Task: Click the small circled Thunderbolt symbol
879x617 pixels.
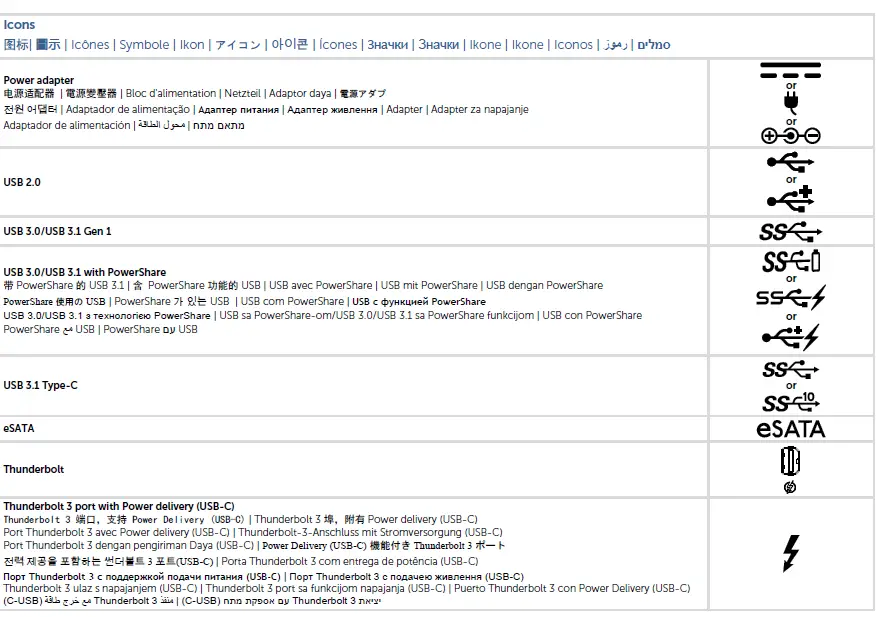Action: coord(790,488)
